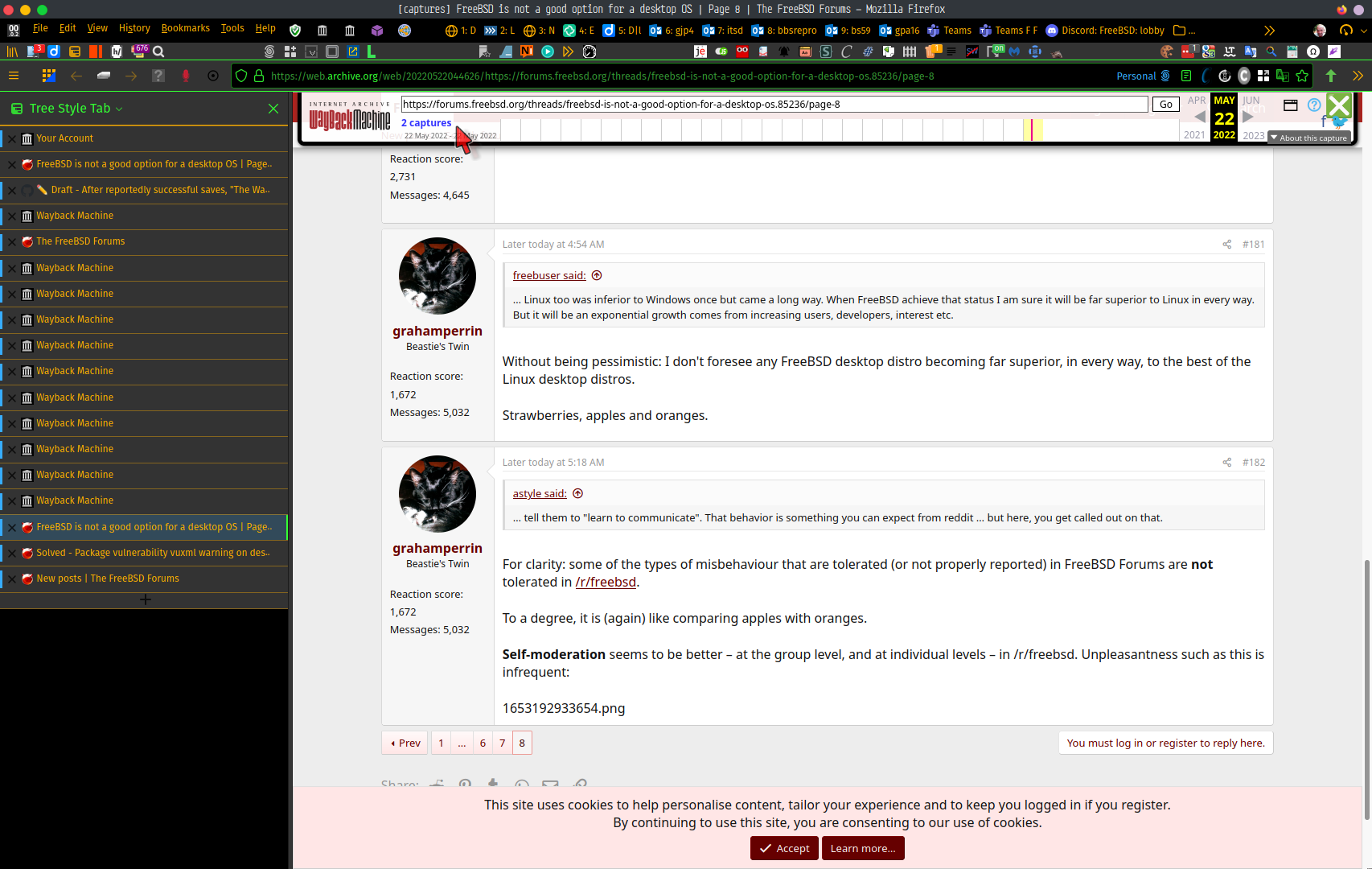
Task: Toggle the bookmark star for this page
Action: 1302,76
